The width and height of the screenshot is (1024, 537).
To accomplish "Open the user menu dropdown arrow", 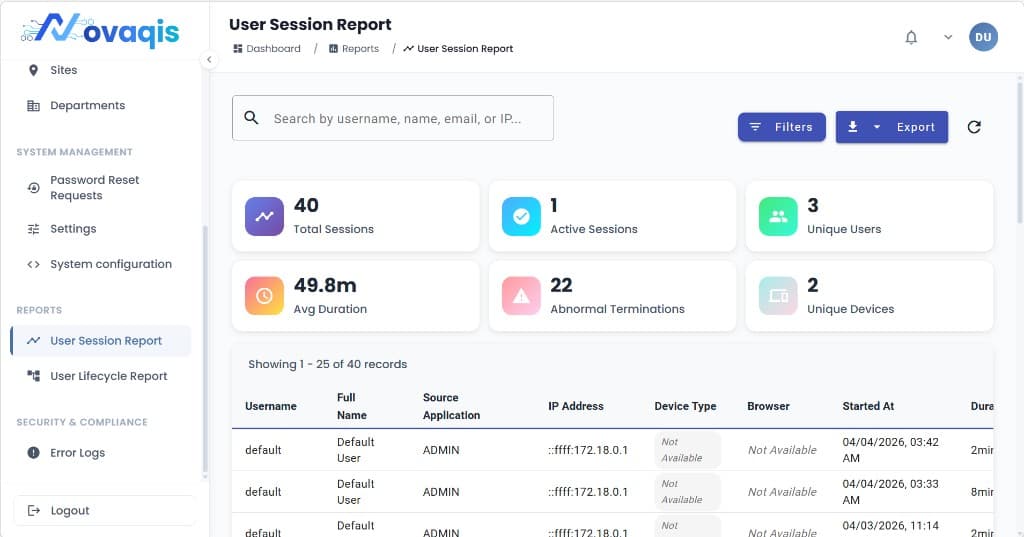I will pos(948,37).
